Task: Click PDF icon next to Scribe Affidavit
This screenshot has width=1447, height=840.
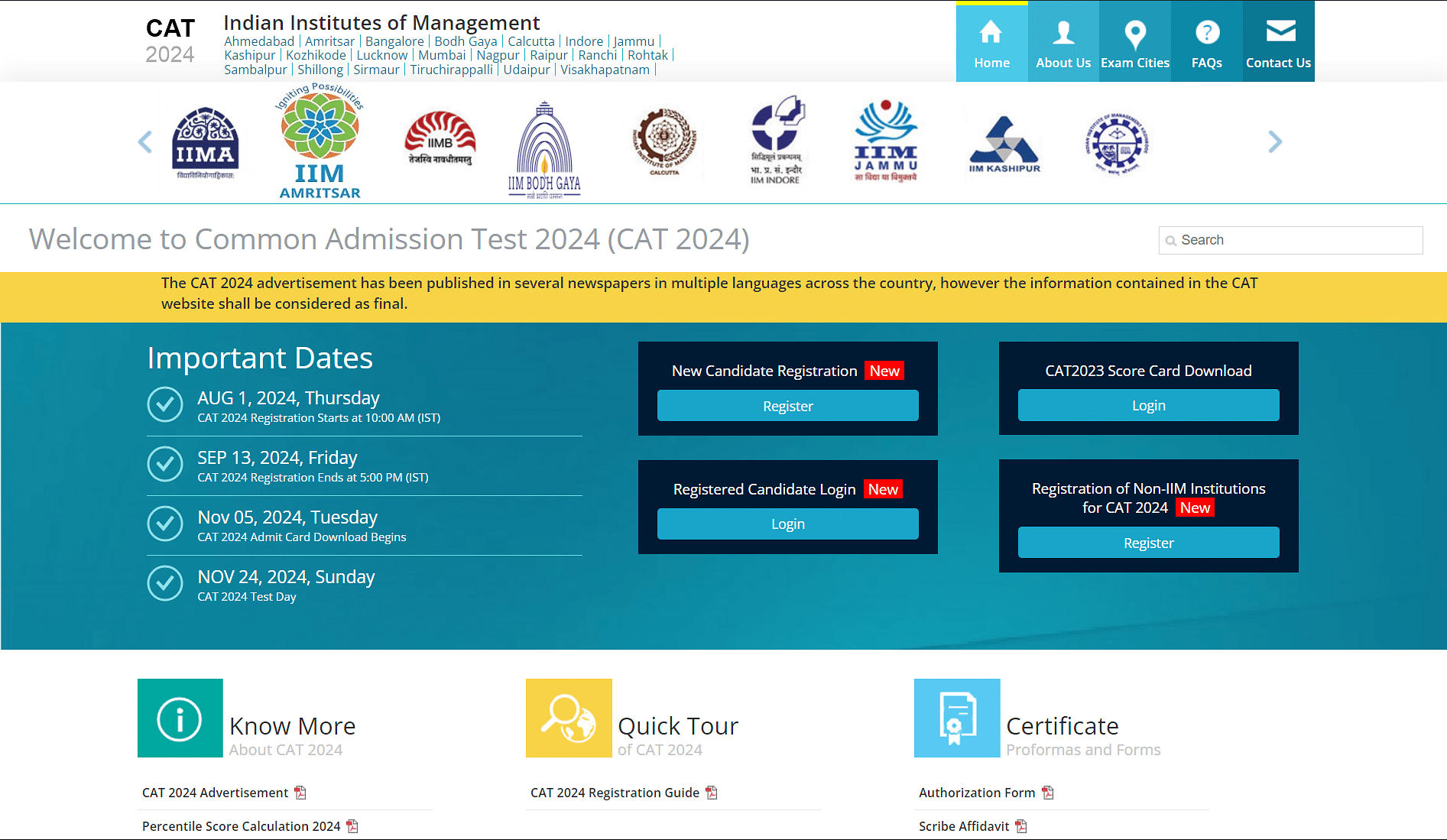Action: [x=1021, y=826]
